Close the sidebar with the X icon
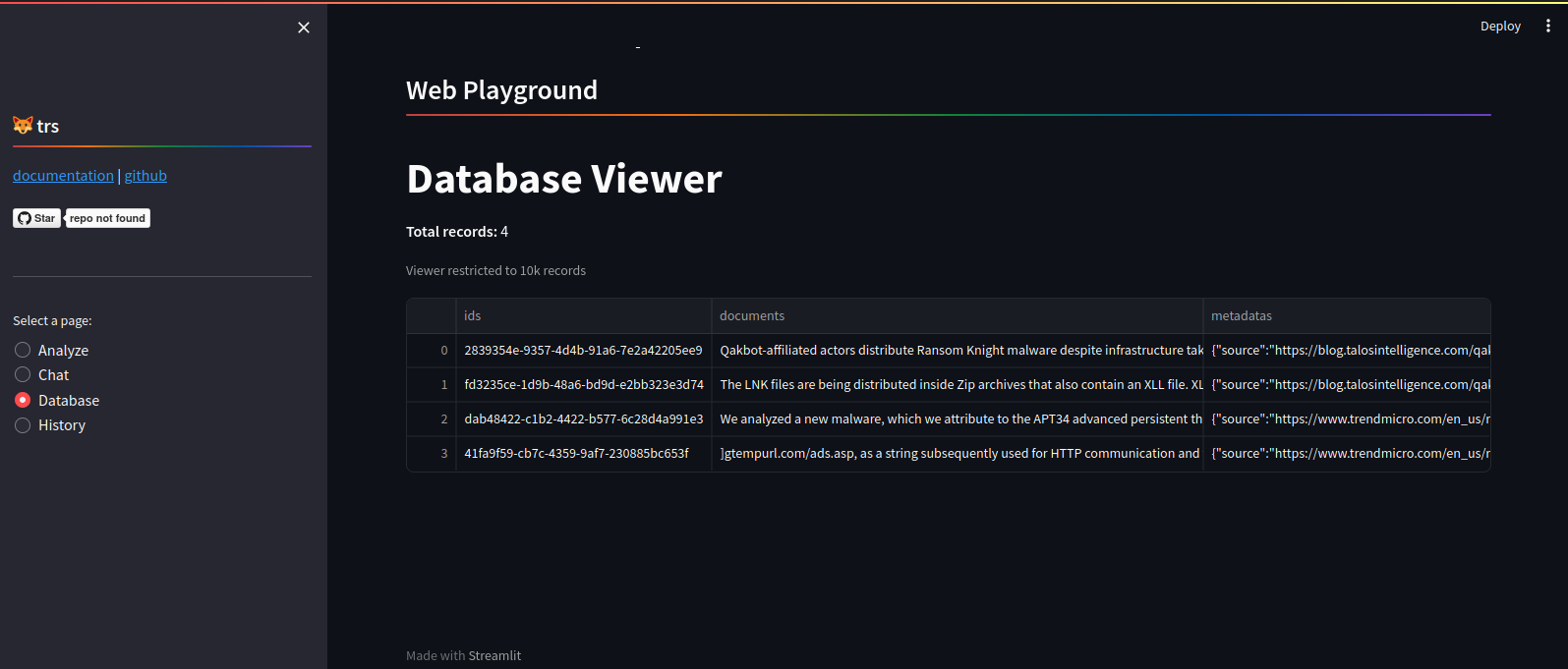The image size is (1568, 669). point(304,28)
